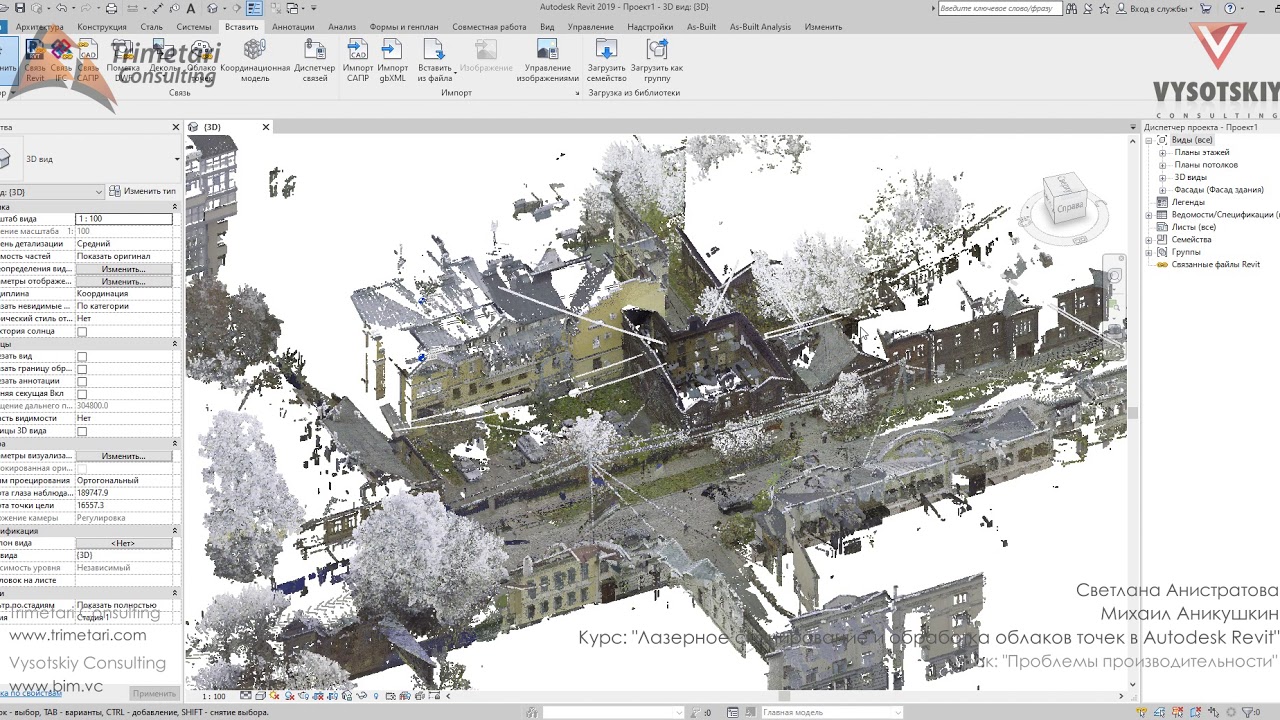Click Изменить button for визуализация parameters
Screen dimensions: 1280x720
pyautogui.click(x=124, y=456)
